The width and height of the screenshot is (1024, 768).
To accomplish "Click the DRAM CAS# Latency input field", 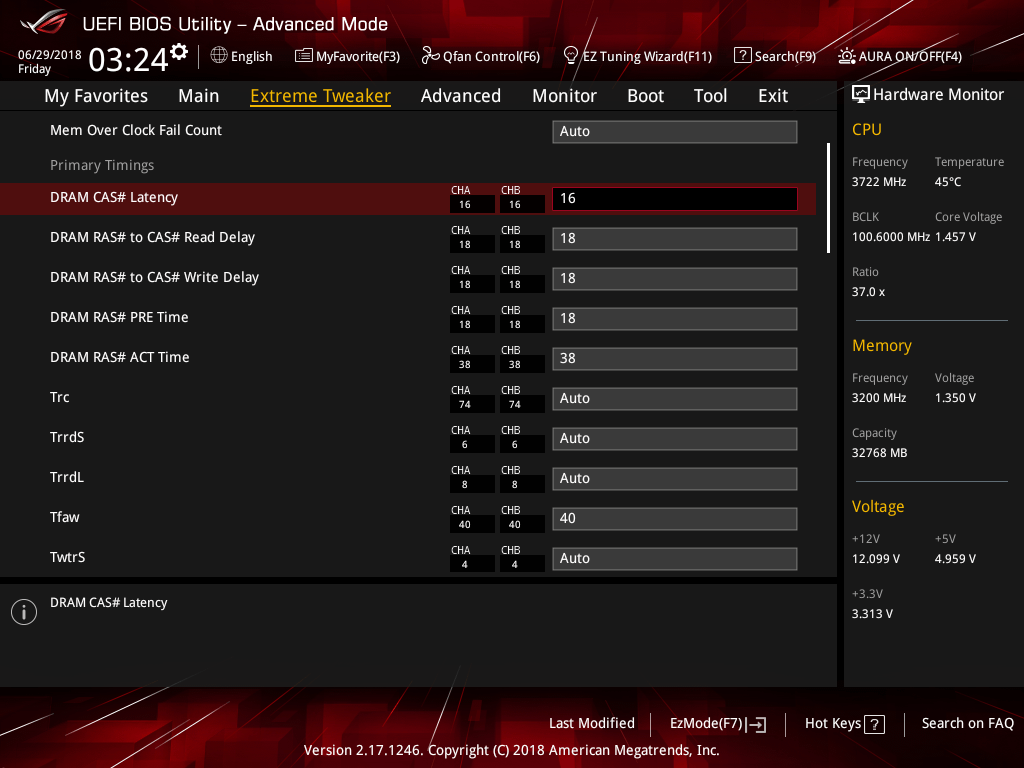I will (x=675, y=199).
